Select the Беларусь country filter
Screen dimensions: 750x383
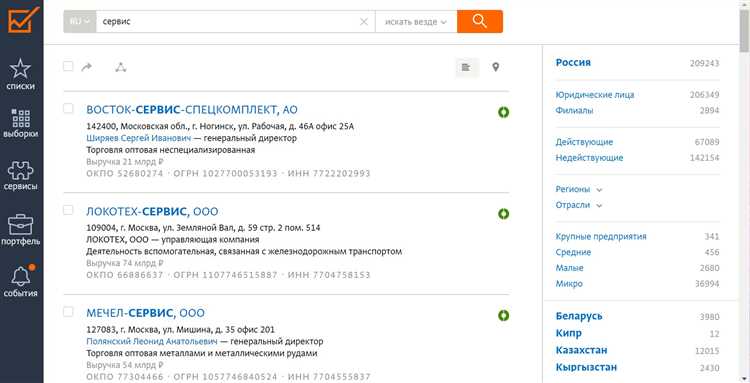[579, 316]
